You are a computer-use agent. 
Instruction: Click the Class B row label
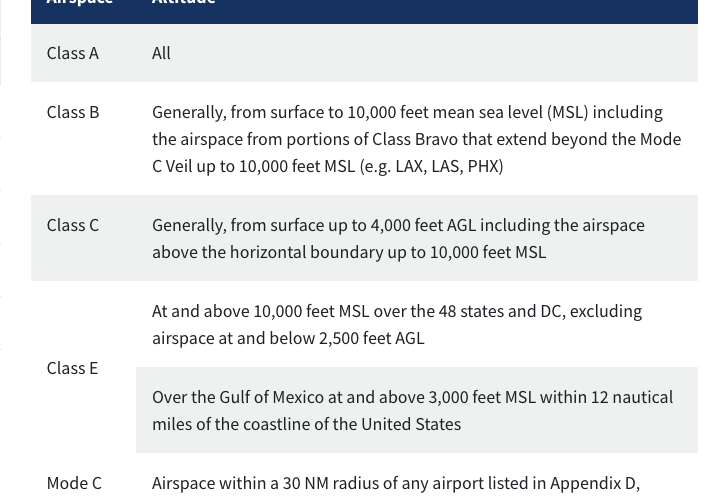pos(72,112)
